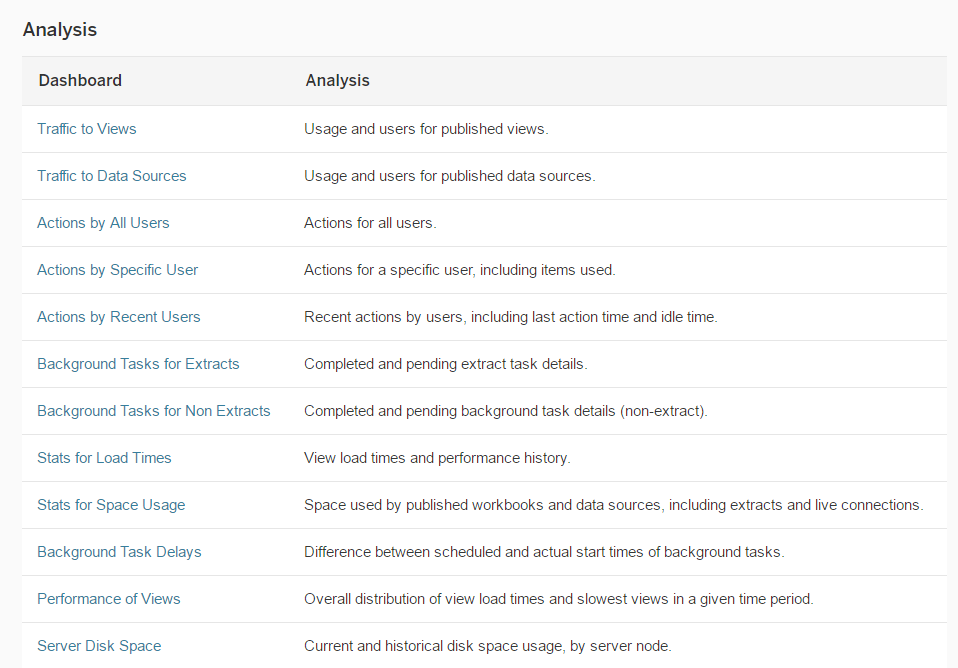
Task: Select the Actions by Recent Users link
Action: 118,317
